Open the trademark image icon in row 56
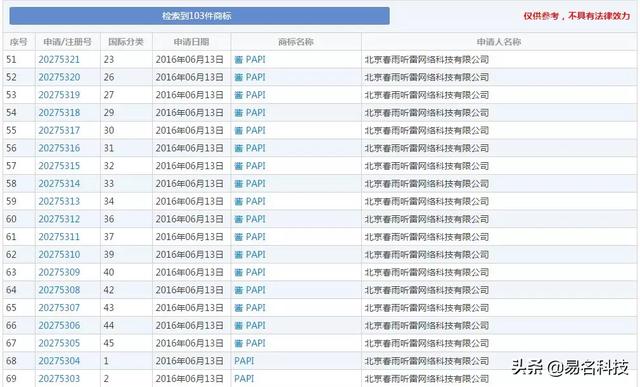Image resolution: width=640 pixels, height=387 pixels. (239, 148)
